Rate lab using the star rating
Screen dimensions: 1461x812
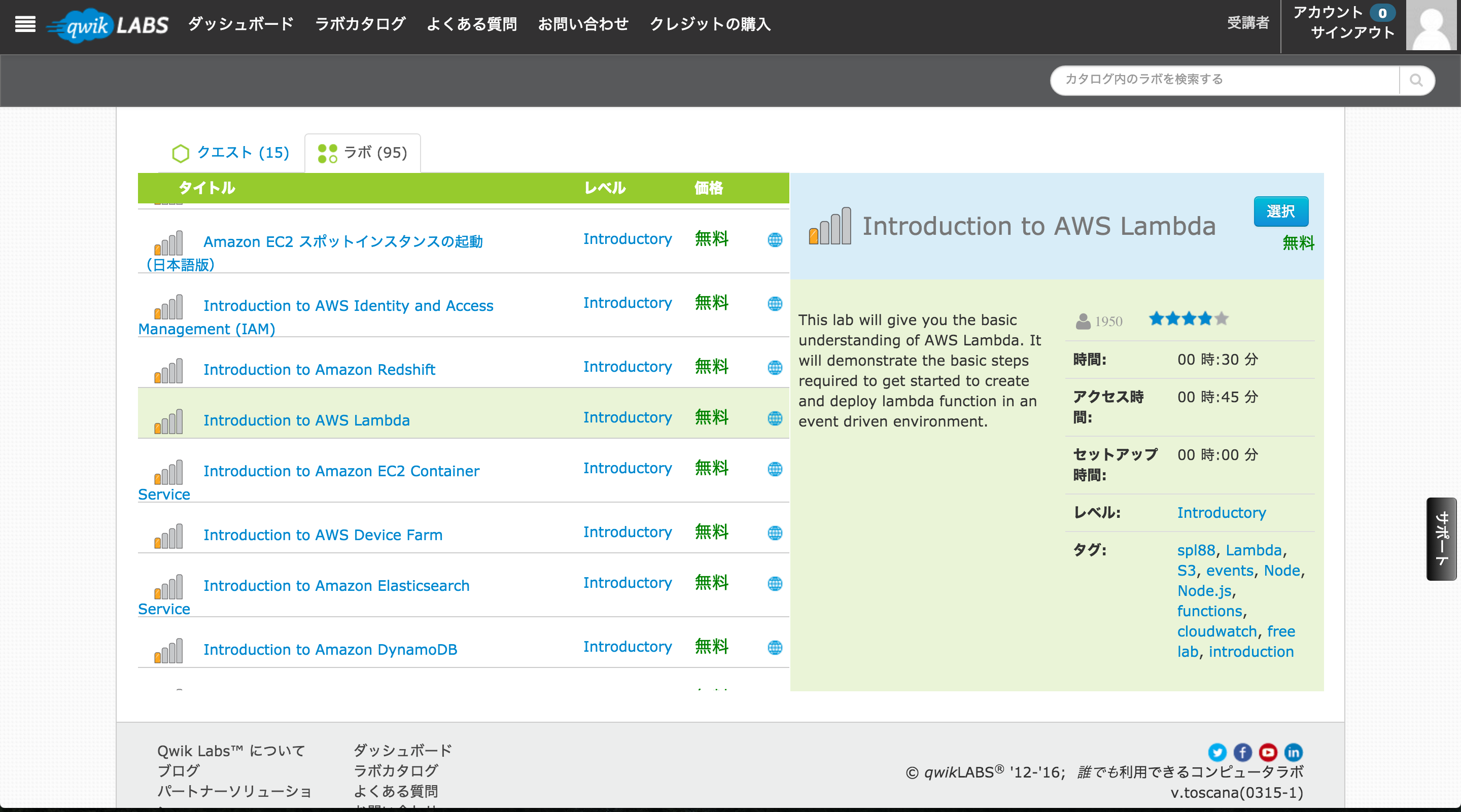coord(1188,319)
